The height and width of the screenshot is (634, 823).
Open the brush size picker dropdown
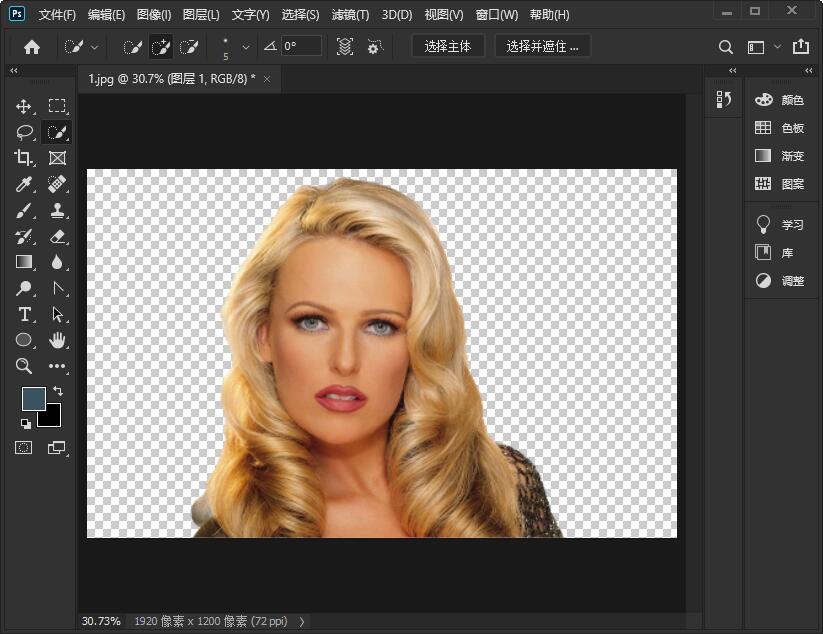pyautogui.click(x=246, y=47)
